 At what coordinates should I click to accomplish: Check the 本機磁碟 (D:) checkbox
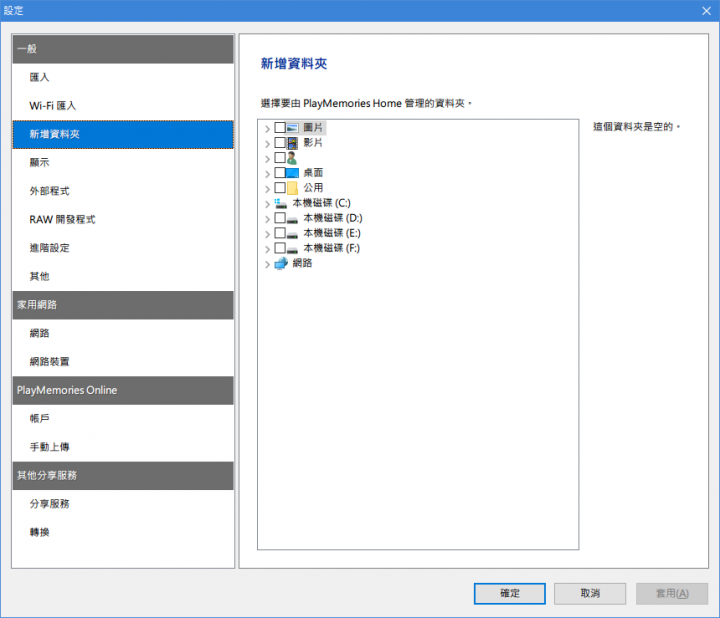point(280,218)
